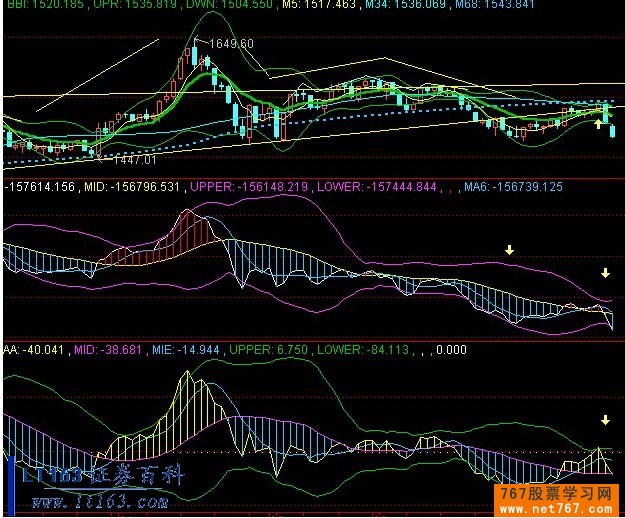Select the AA -40.041 label in bottom panel
This screenshot has height=518, width=625.
[x=26, y=351]
